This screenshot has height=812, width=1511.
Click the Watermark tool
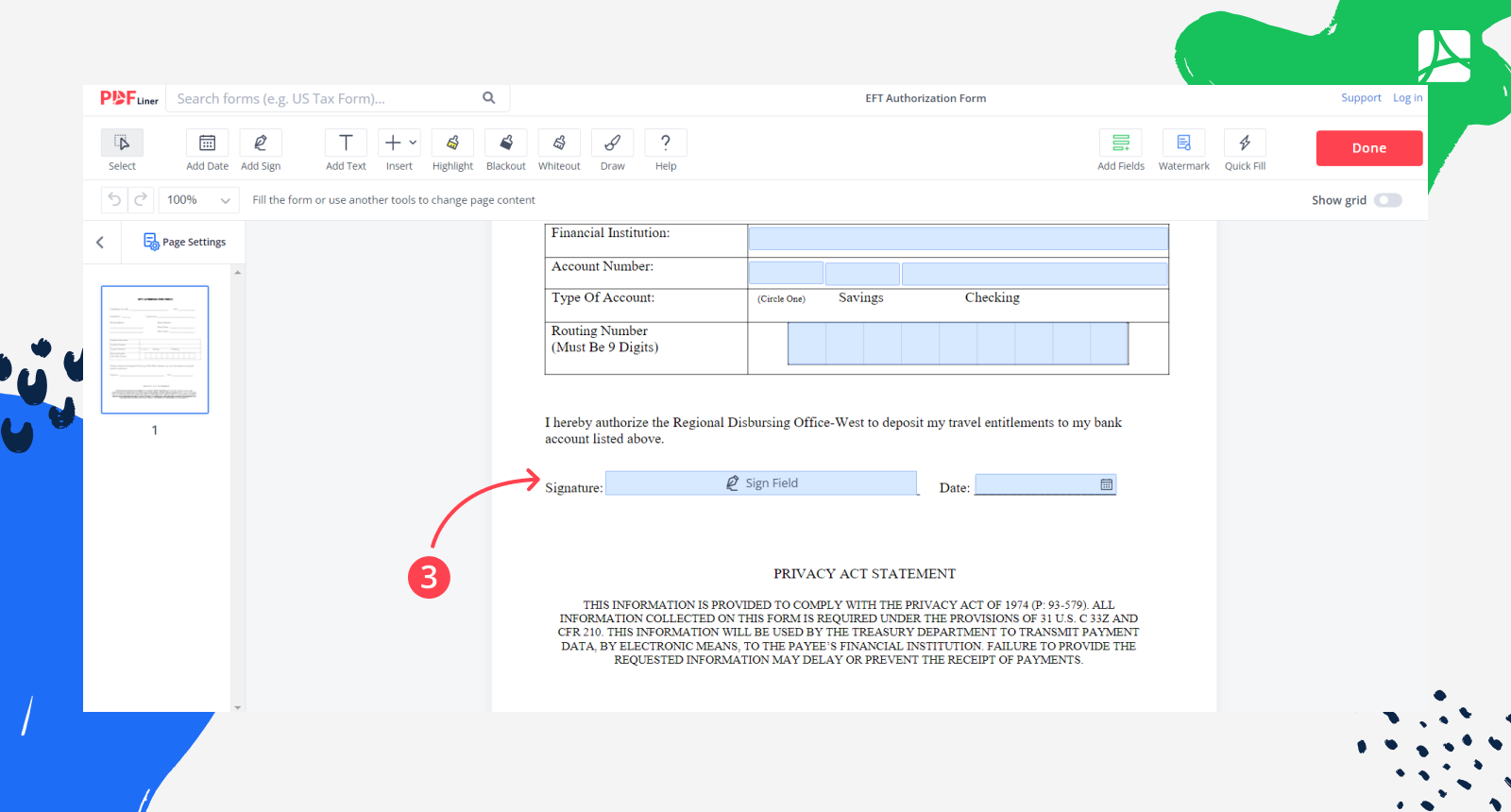click(x=1184, y=151)
